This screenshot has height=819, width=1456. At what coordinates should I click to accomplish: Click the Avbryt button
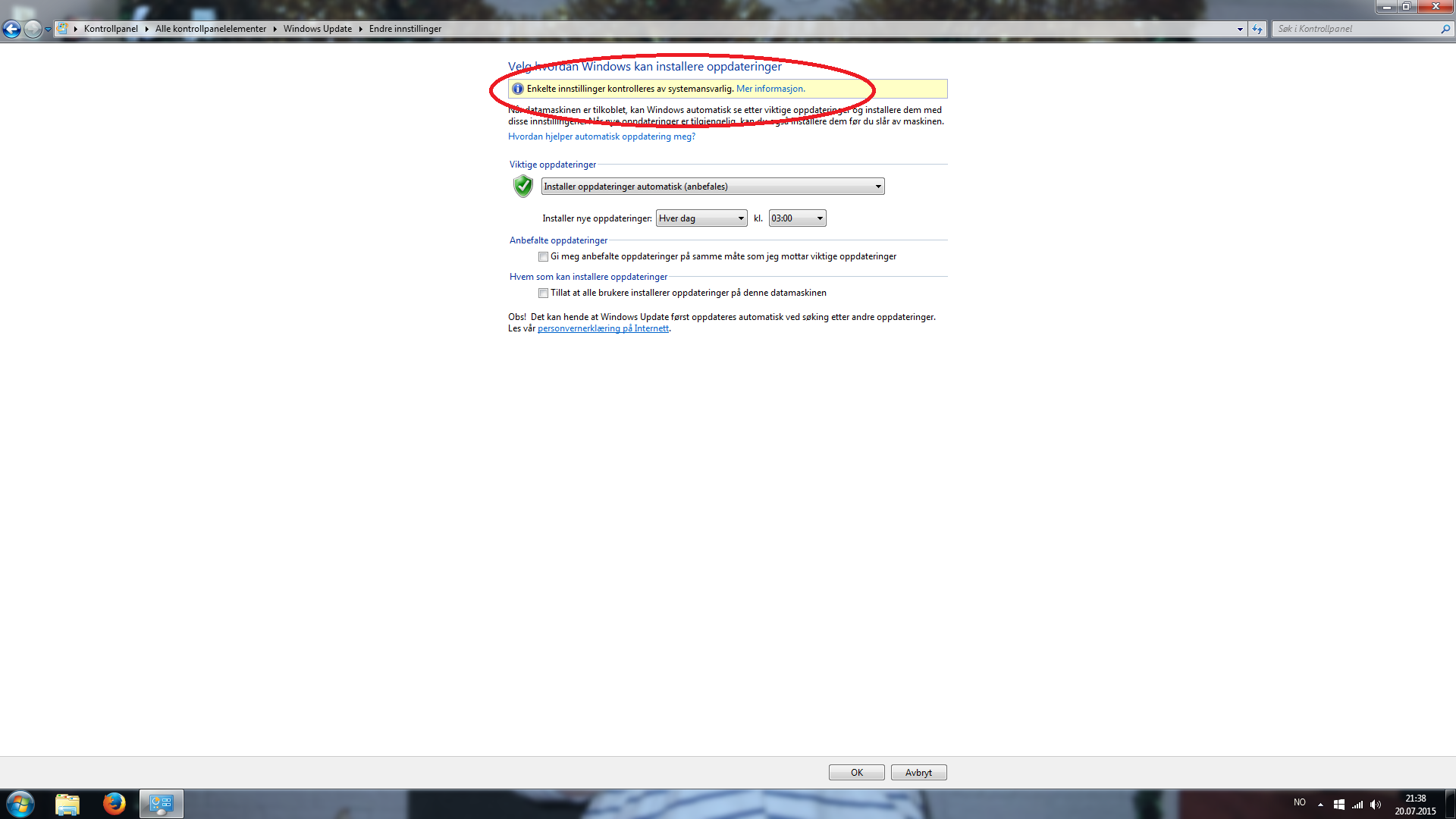click(x=918, y=773)
